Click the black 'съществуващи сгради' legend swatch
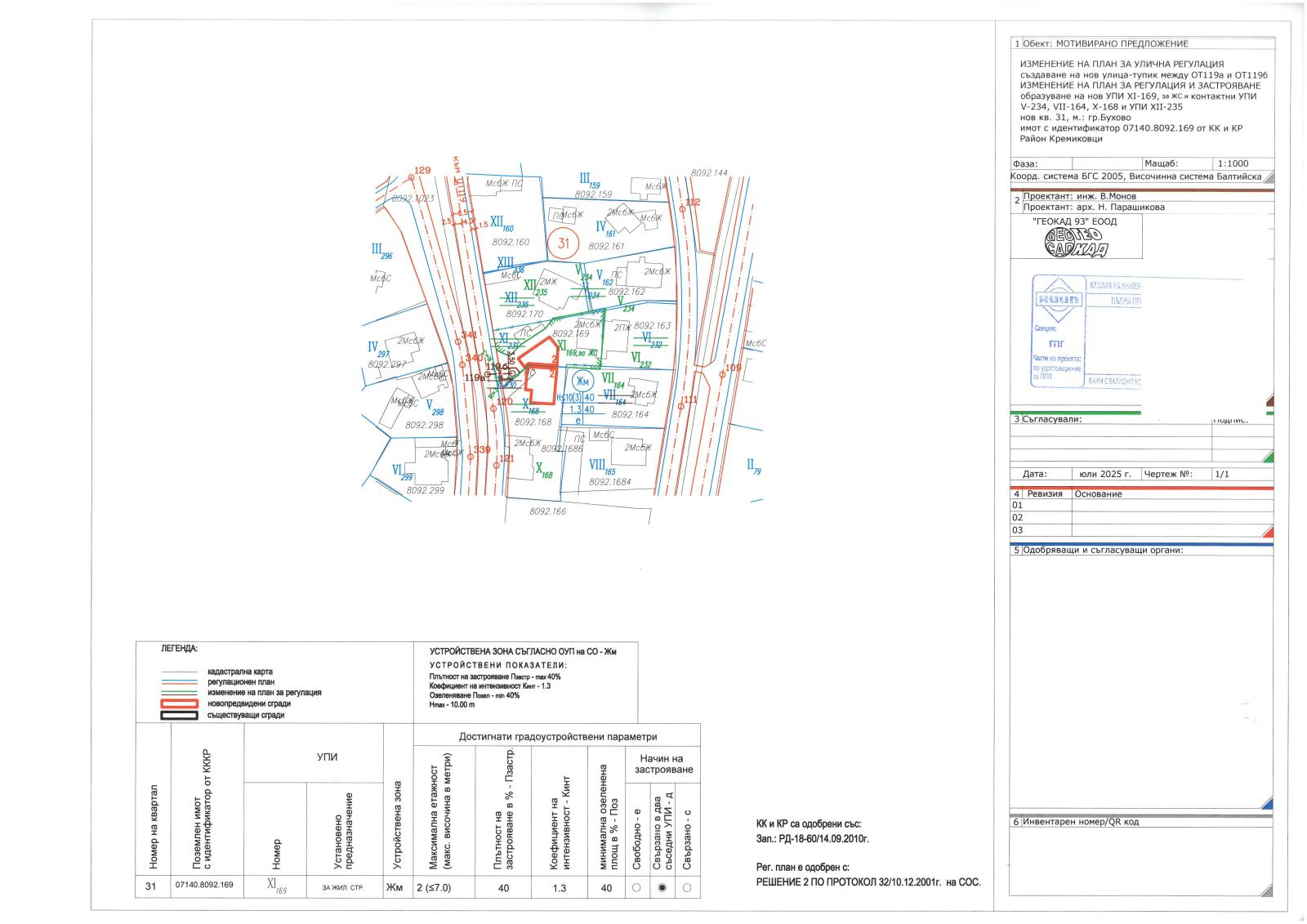Screen dimensions: 1307x924 [180, 715]
